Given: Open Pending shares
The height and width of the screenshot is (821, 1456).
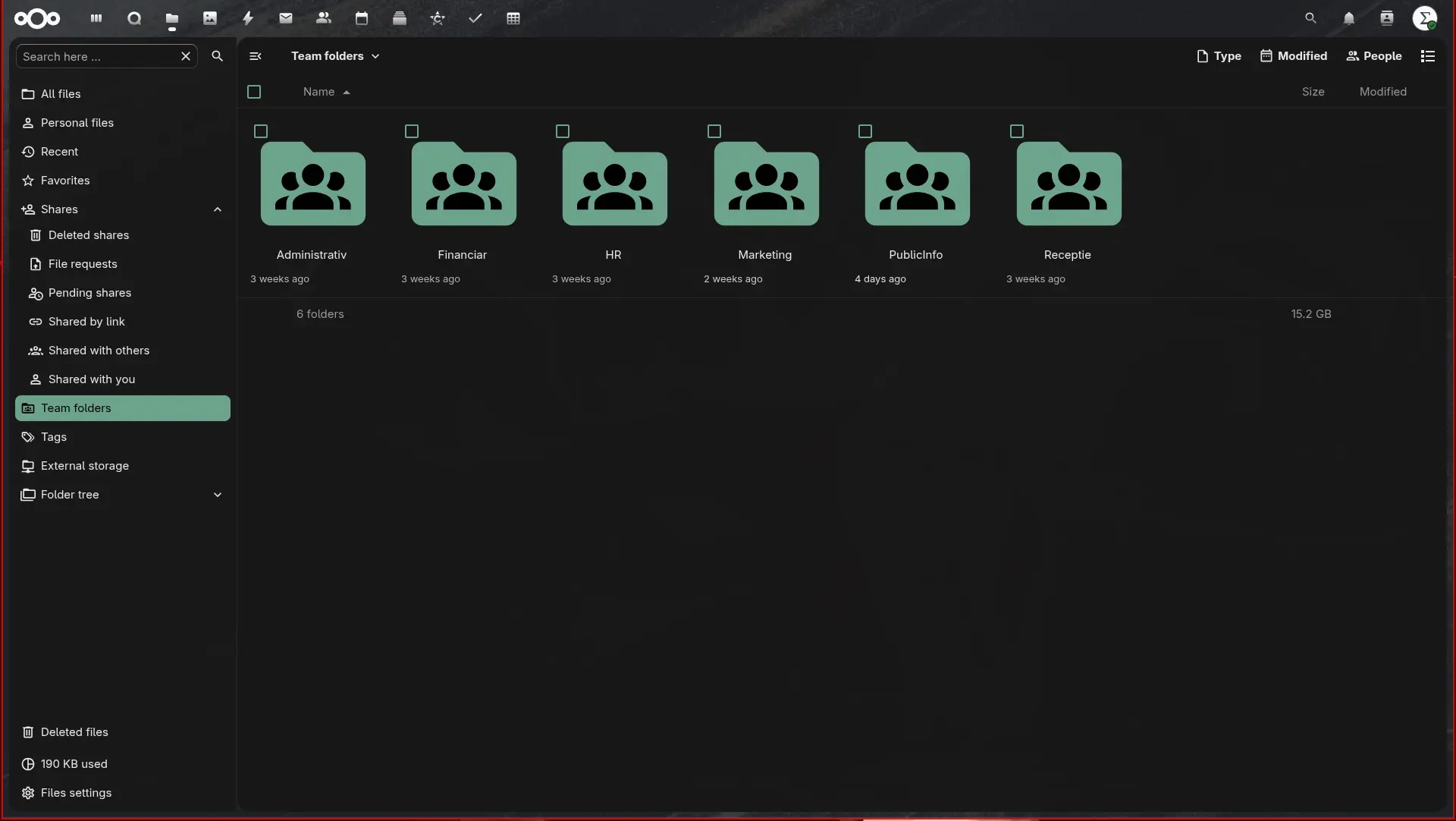Looking at the screenshot, I should (127, 293).
